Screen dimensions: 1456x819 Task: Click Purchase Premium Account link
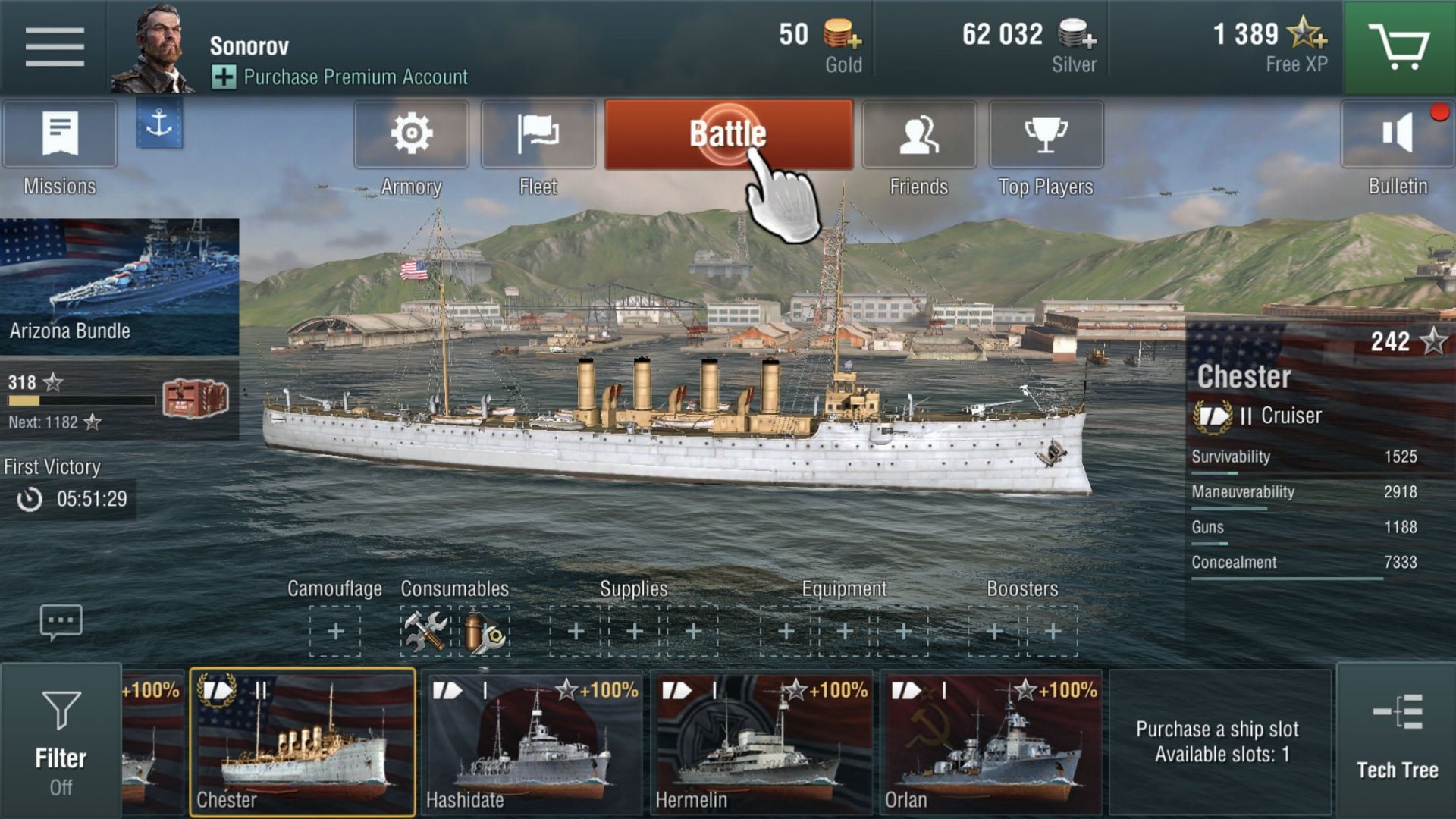click(340, 77)
